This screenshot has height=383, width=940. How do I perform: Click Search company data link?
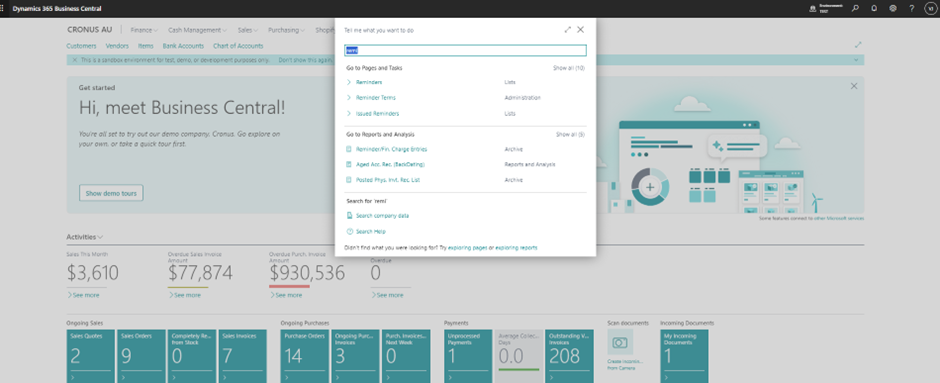pyautogui.click(x=382, y=215)
